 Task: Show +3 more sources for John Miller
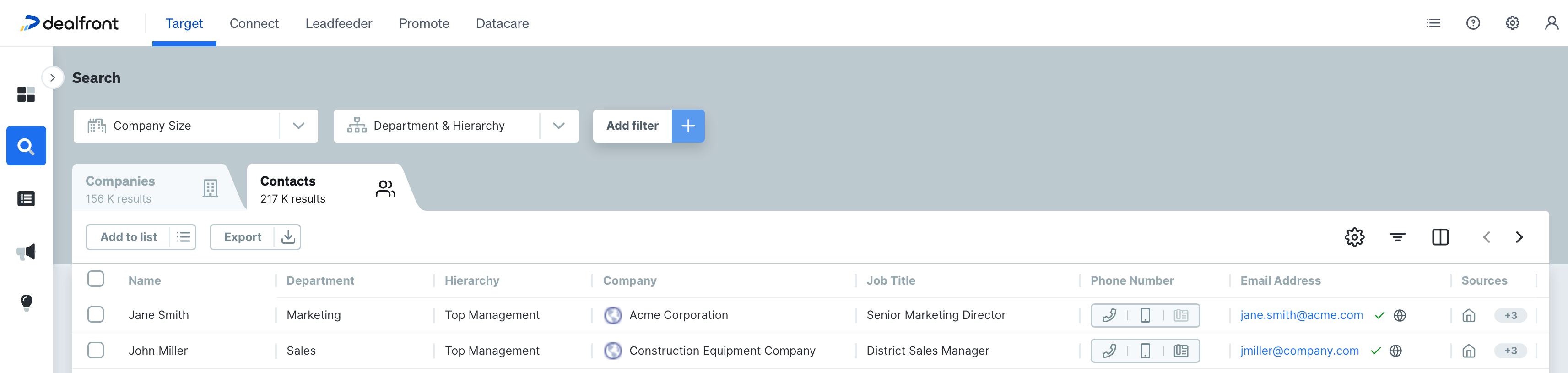[1510, 351]
